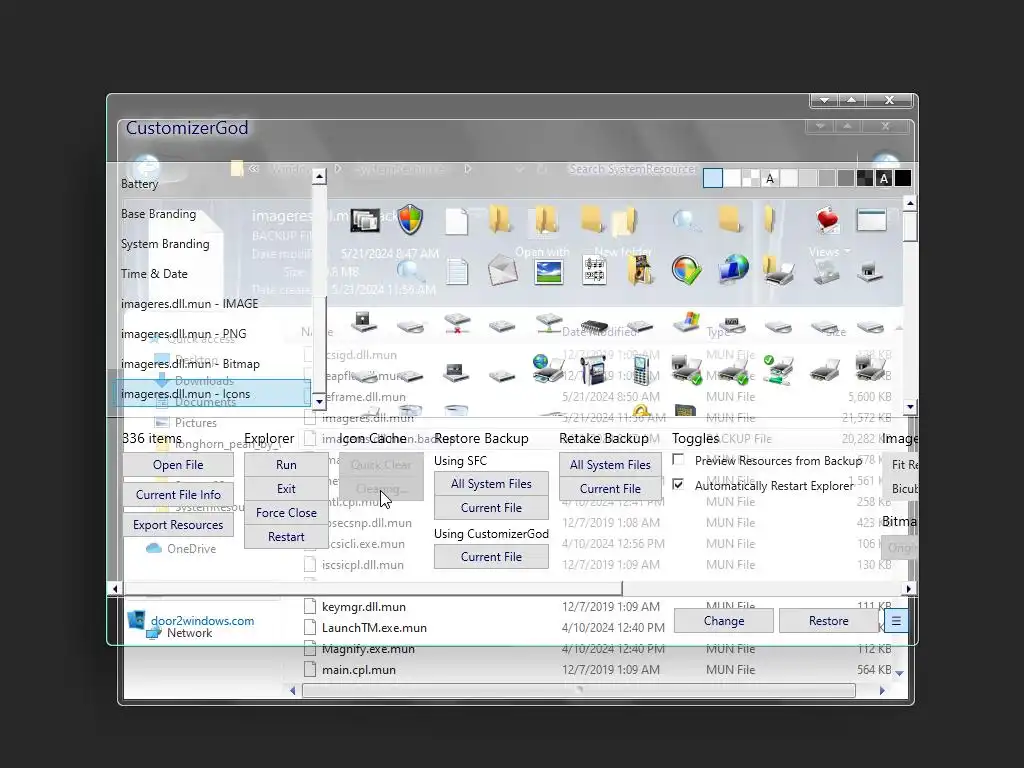Select the Windows orb with checkmark icon
This screenshot has width=1024, height=768.
686,270
